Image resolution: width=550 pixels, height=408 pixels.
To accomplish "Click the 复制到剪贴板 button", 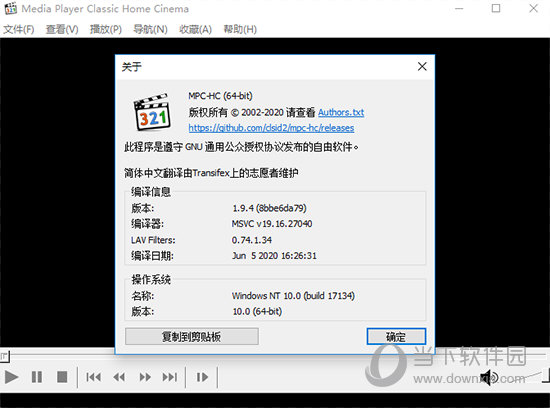I will coord(192,337).
